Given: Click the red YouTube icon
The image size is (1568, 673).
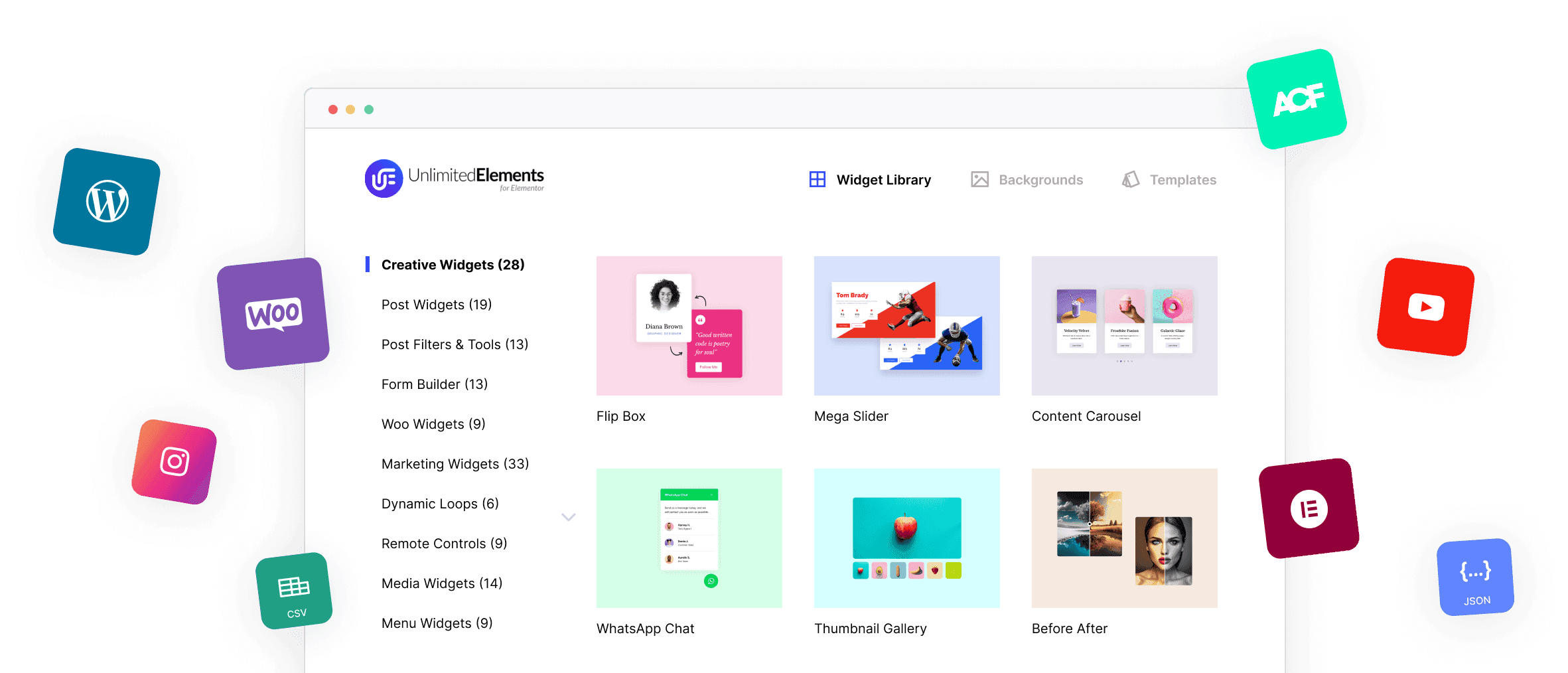Looking at the screenshot, I should pos(1425,307).
